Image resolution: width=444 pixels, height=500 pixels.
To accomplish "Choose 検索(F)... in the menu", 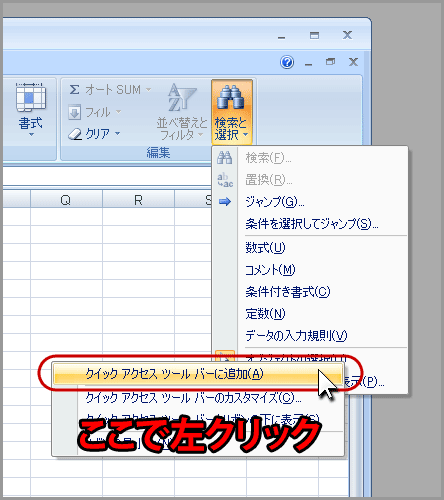I will 310,158.
